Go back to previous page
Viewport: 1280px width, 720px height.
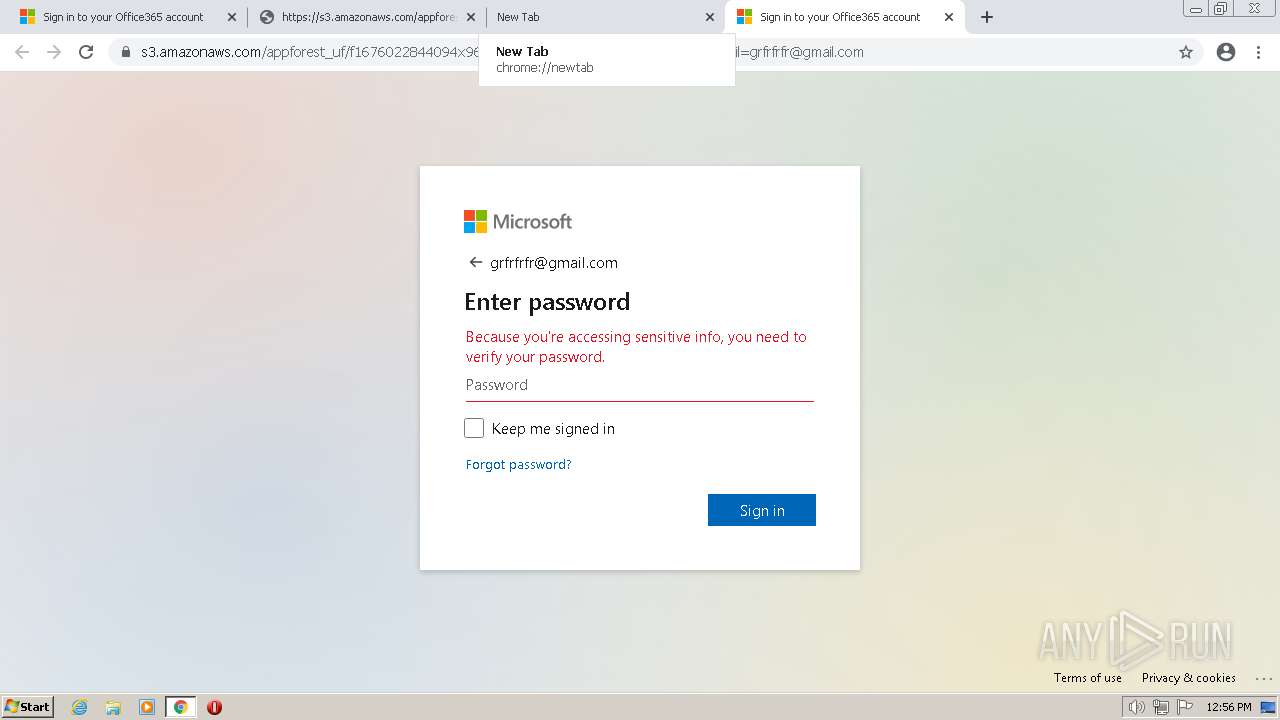pyautogui.click(x=22, y=52)
